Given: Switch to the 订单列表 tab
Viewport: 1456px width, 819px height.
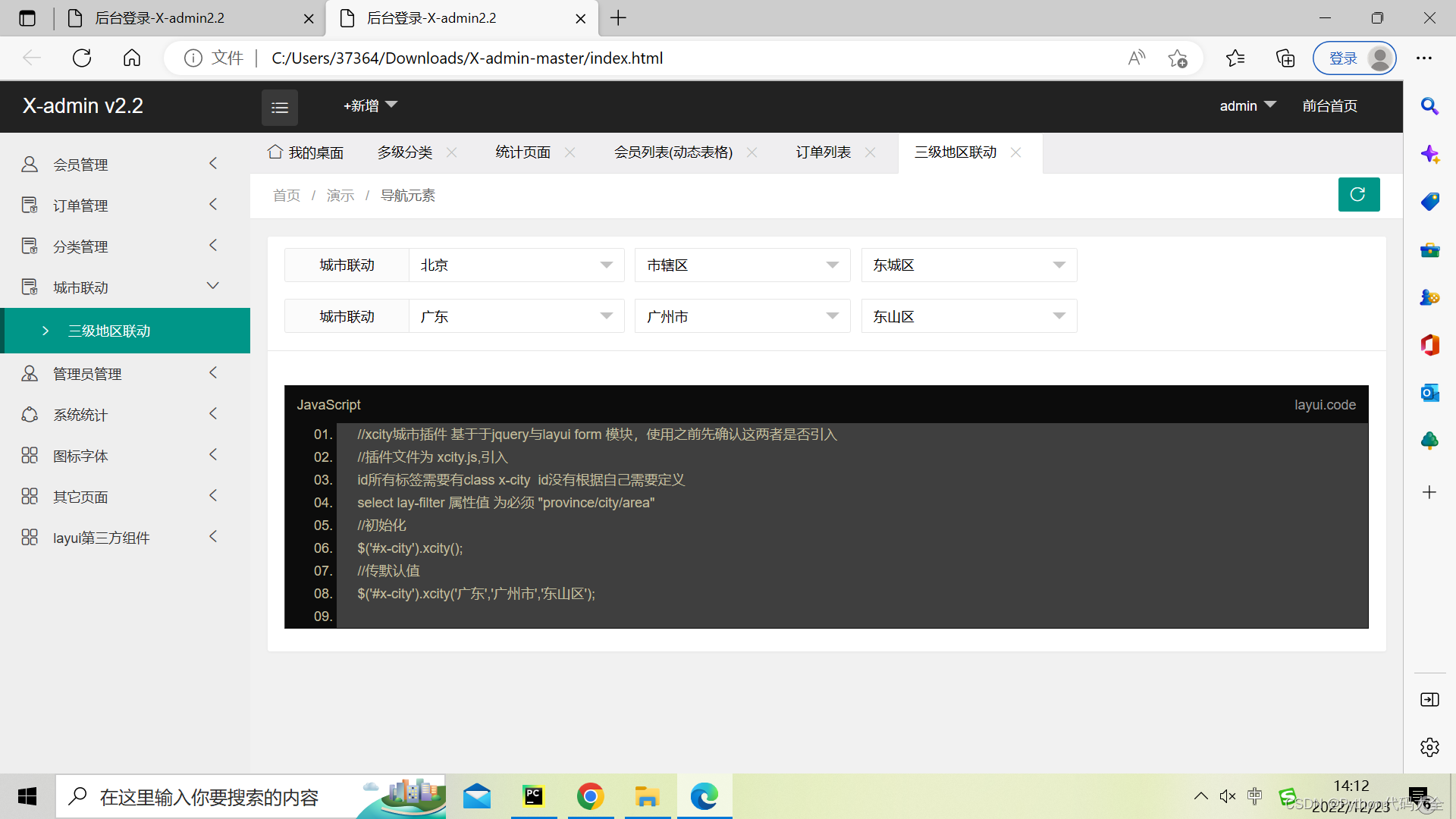Looking at the screenshot, I should click(x=823, y=152).
